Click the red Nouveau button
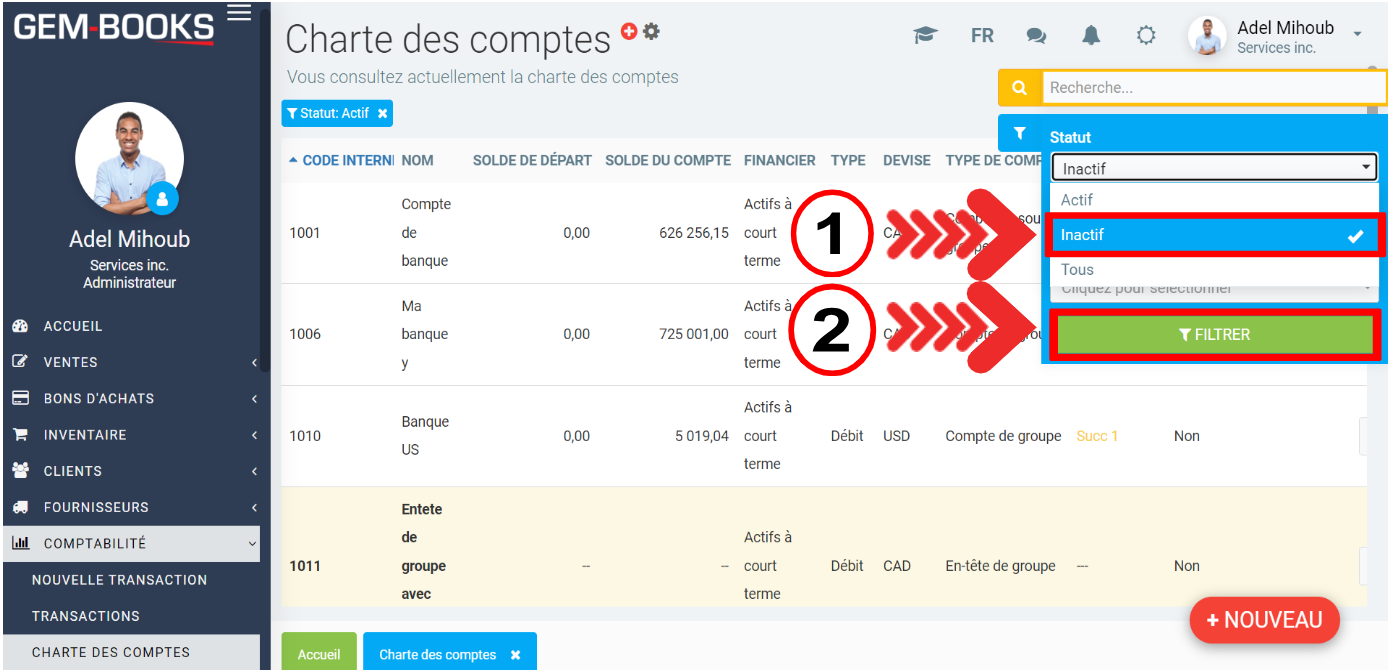This screenshot has width=1392, height=670. 1263,620
